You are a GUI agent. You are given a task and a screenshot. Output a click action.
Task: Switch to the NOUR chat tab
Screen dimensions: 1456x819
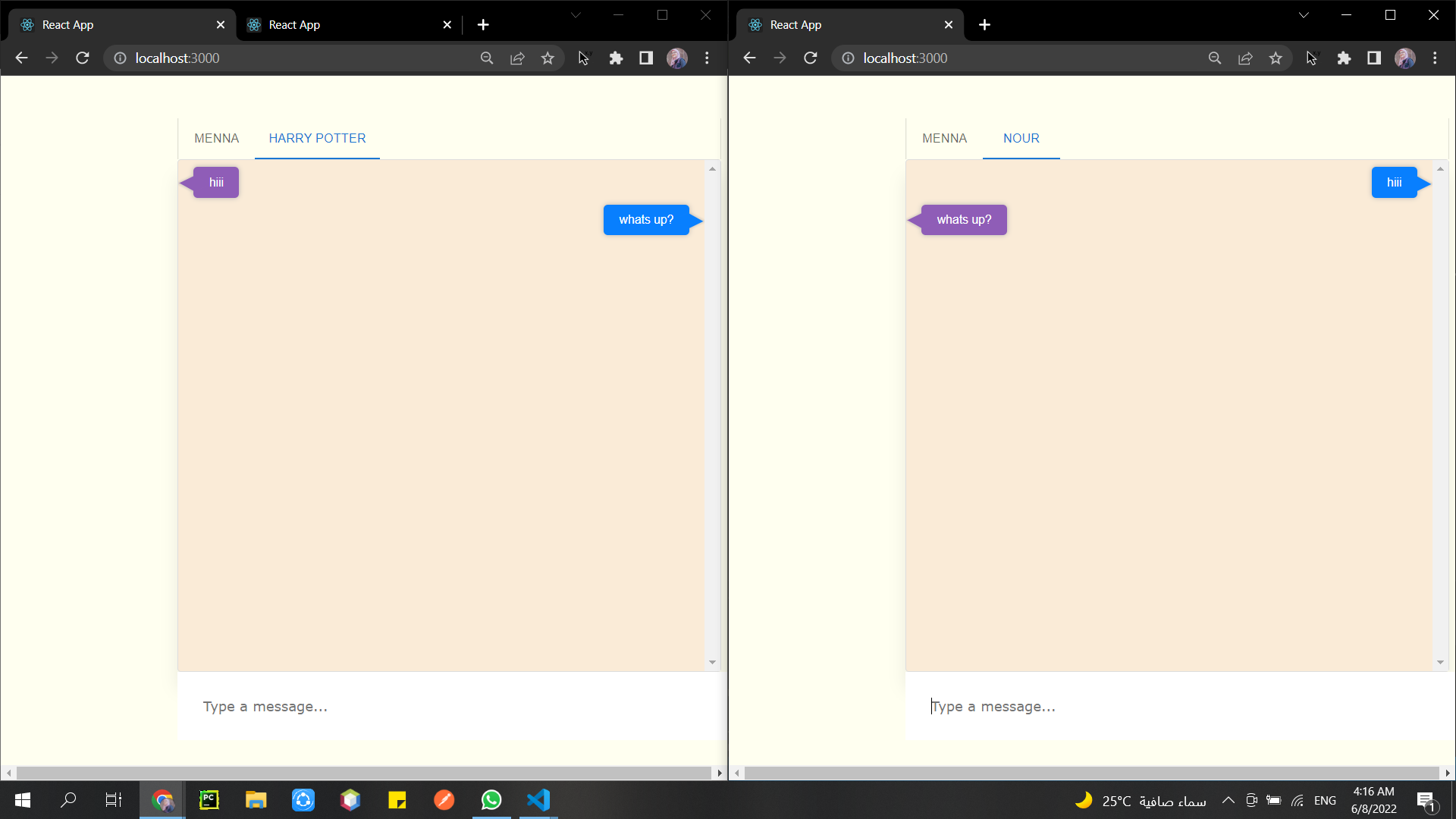1021,138
